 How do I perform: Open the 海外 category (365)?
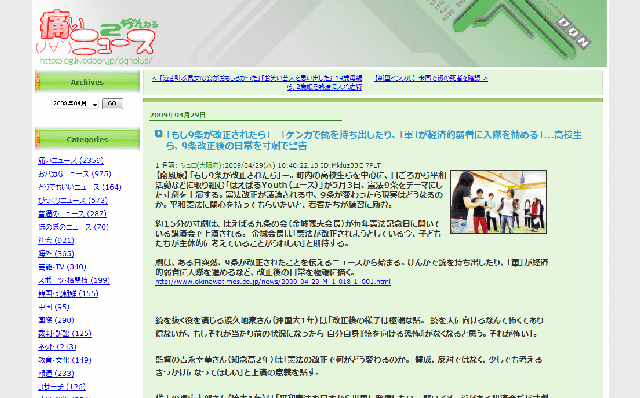[x=56, y=253]
